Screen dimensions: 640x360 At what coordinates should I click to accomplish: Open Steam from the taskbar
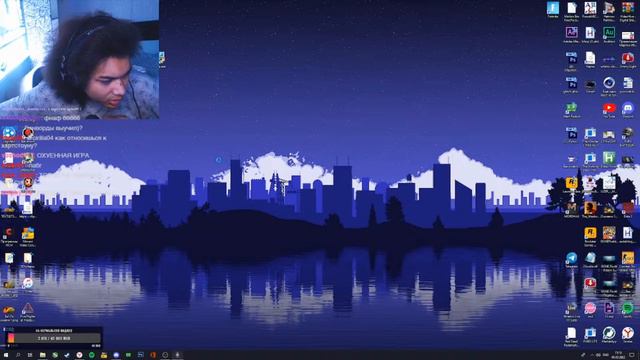pyautogui.click(x=67, y=355)
